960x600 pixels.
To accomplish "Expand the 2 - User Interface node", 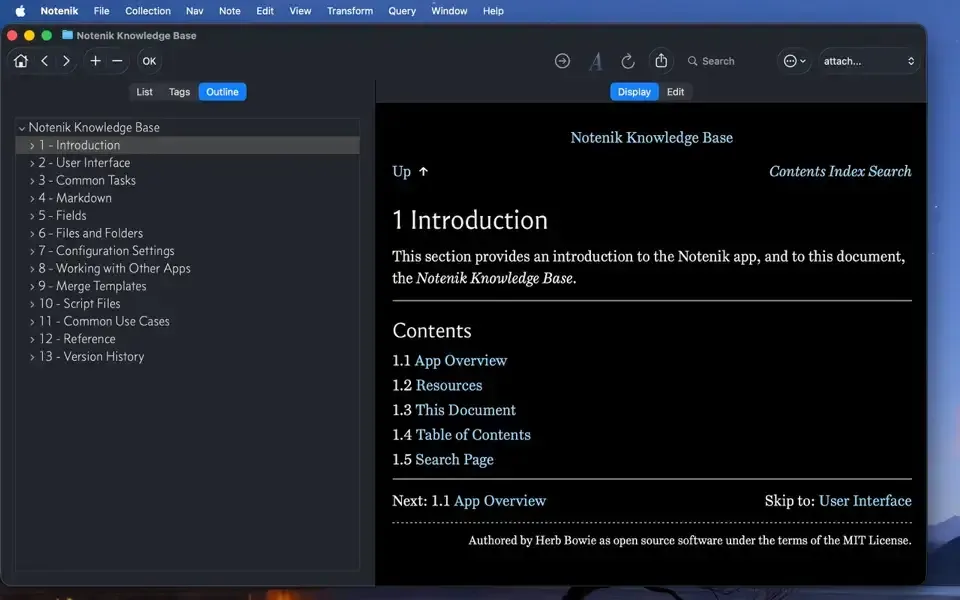I will click(32, 163).
